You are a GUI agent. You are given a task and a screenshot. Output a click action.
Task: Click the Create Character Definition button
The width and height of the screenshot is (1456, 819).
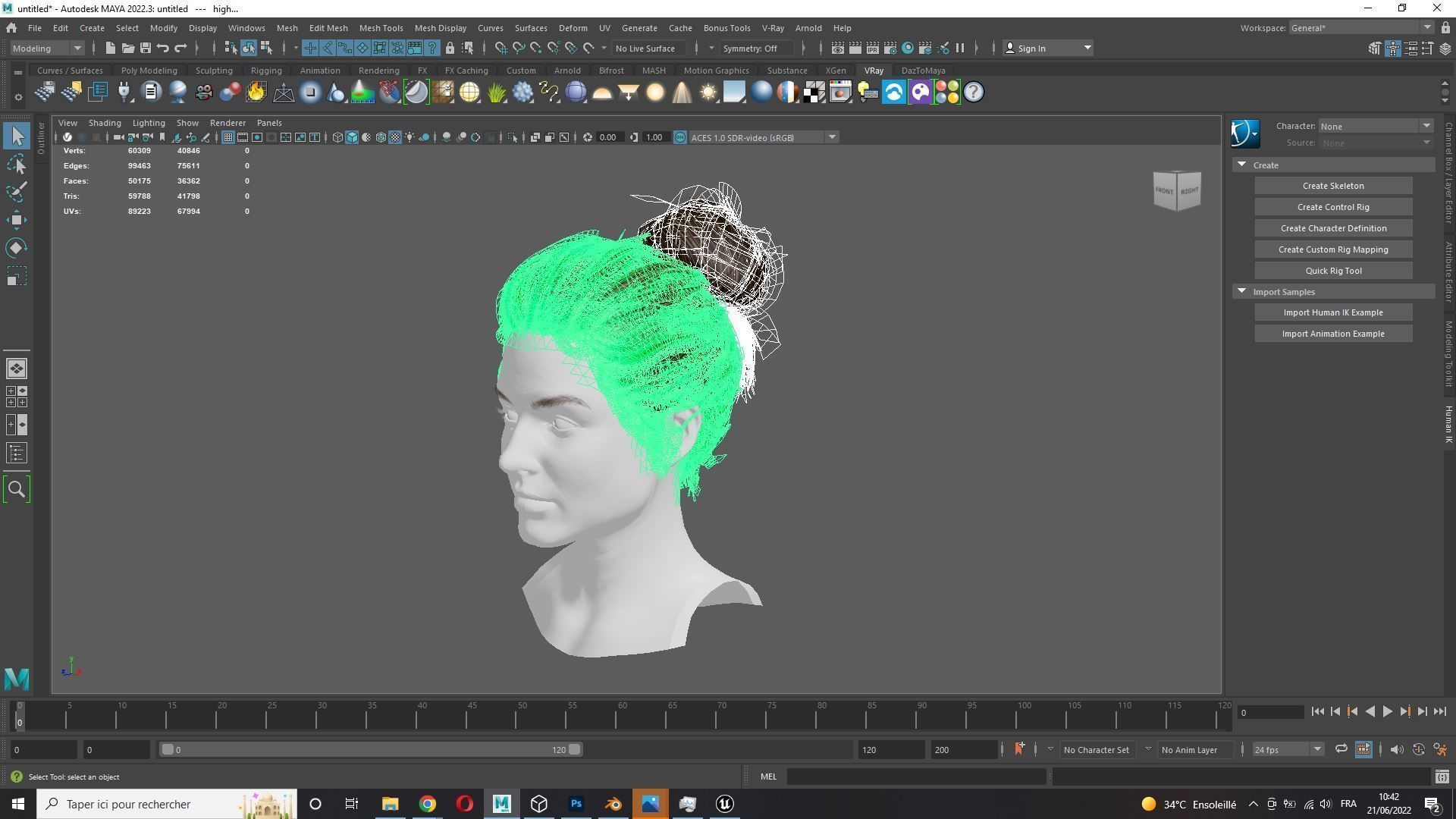[1333, 228]
